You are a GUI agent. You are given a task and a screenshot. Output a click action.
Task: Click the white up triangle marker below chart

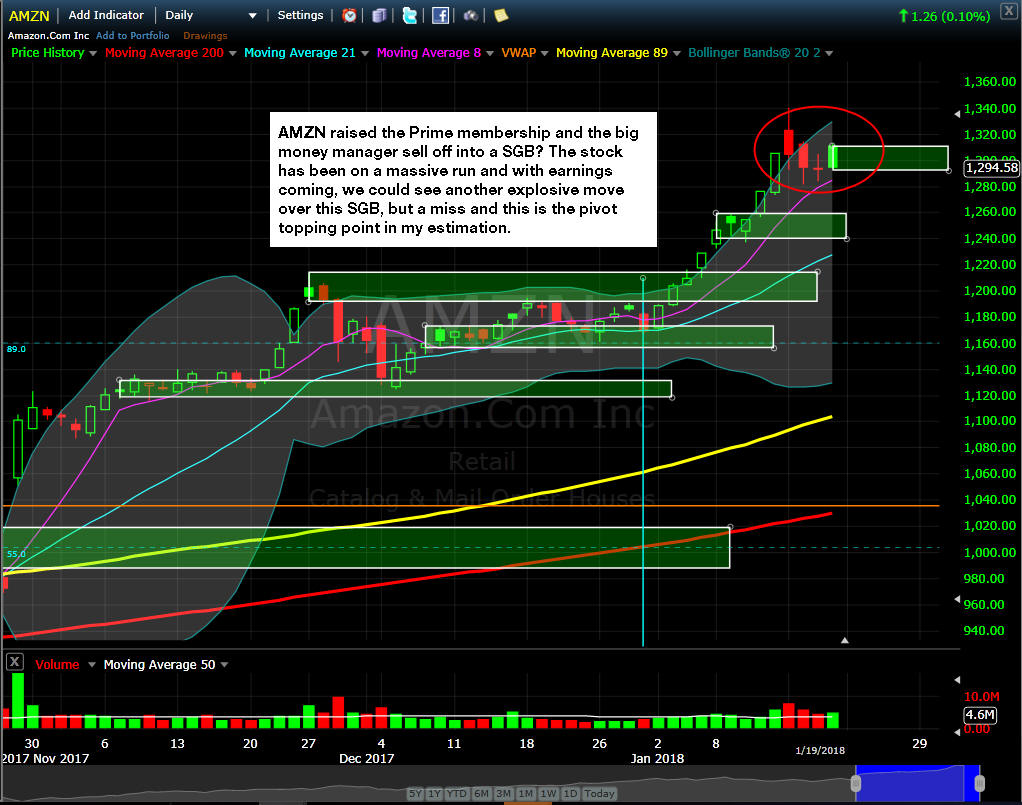pyautogui.click(x=845, y=641)
